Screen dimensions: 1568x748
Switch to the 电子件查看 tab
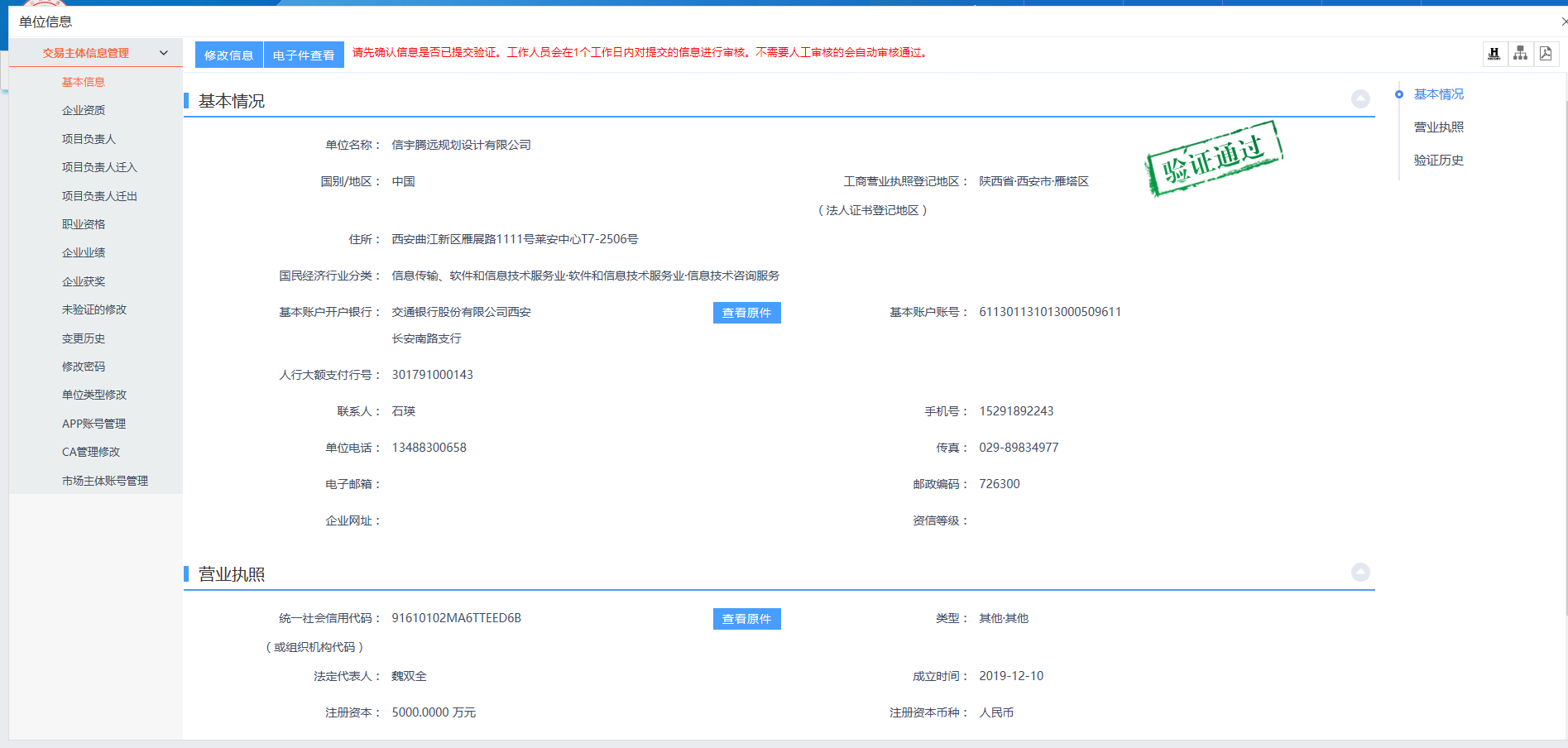[304, 55]
